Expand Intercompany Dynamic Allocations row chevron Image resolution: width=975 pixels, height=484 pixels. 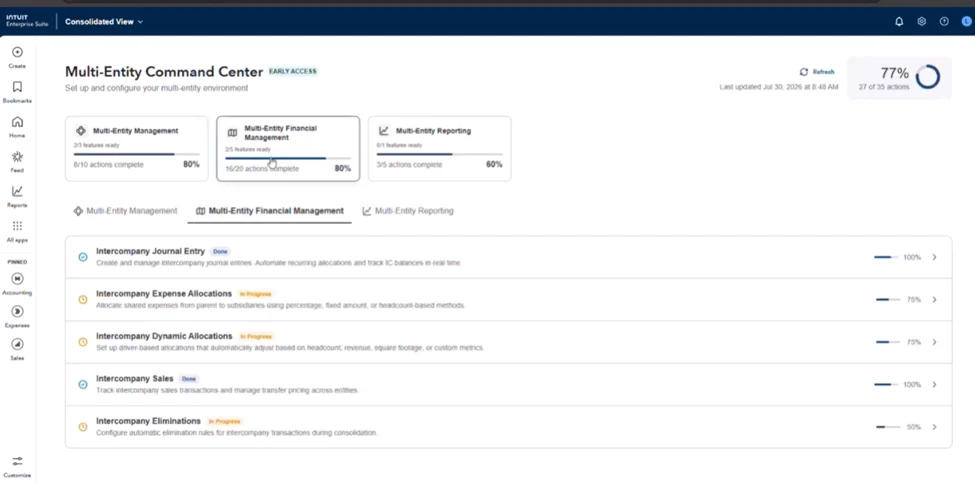tap(934, 342)
